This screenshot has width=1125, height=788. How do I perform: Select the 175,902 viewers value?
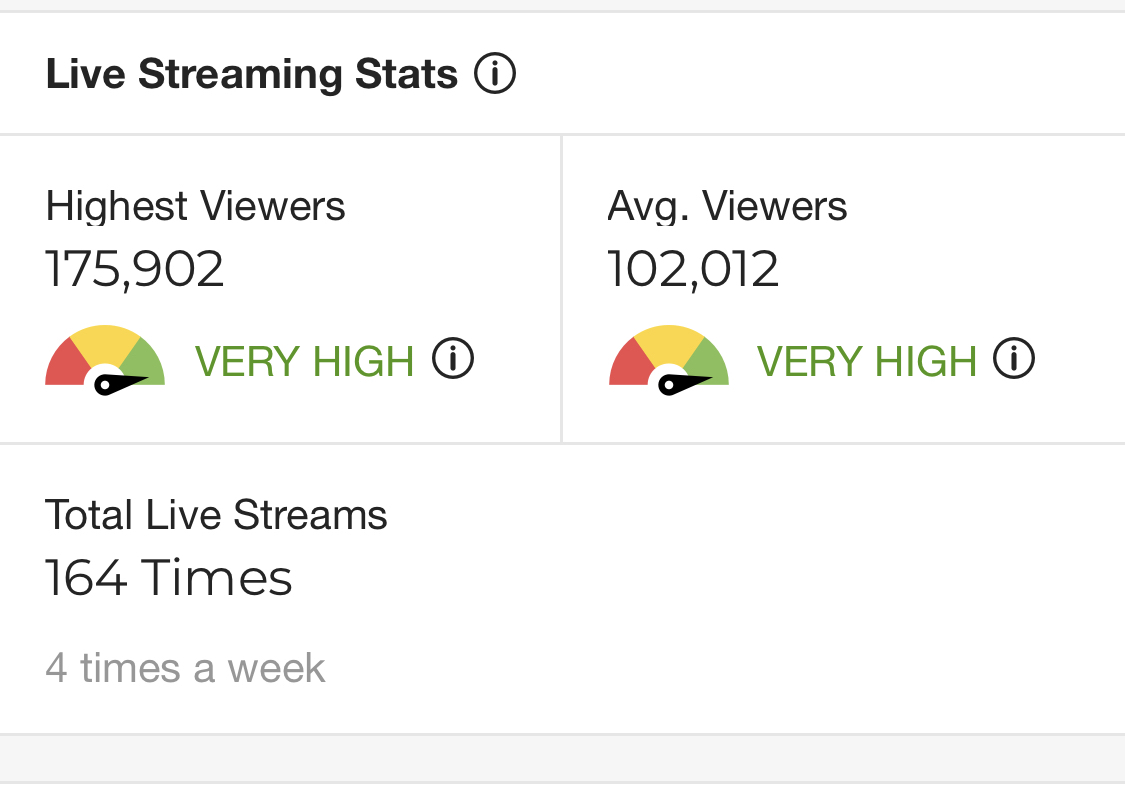click(135, 269)
